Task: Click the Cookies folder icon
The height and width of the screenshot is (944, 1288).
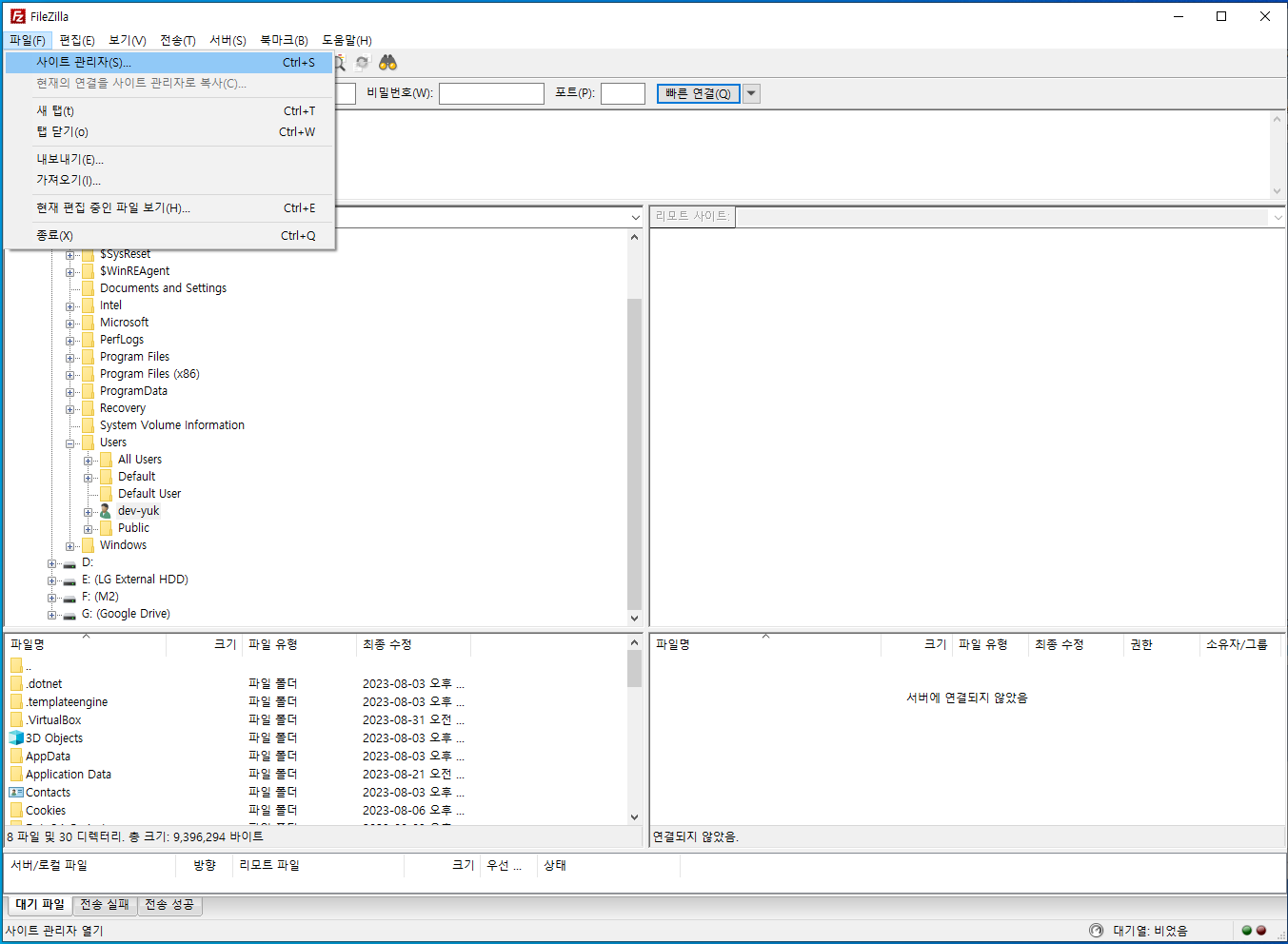Action: (16, 810)
